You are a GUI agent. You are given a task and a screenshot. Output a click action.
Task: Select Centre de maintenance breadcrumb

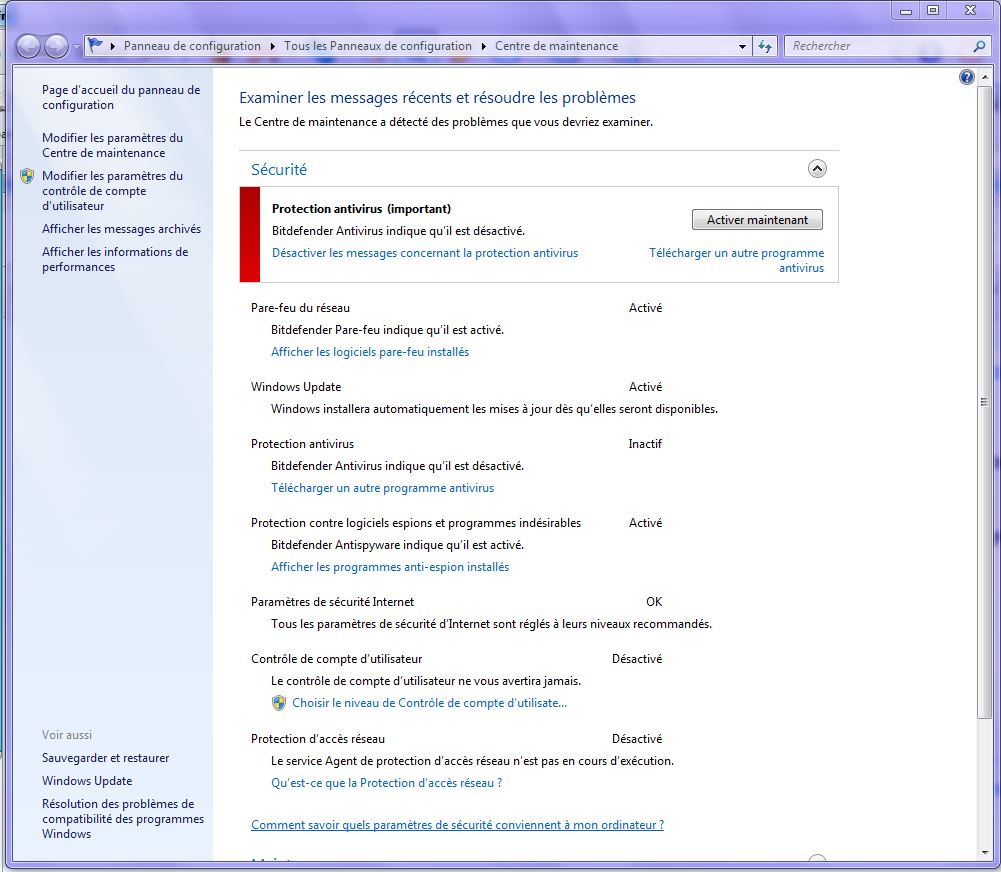tap(557, 46)
